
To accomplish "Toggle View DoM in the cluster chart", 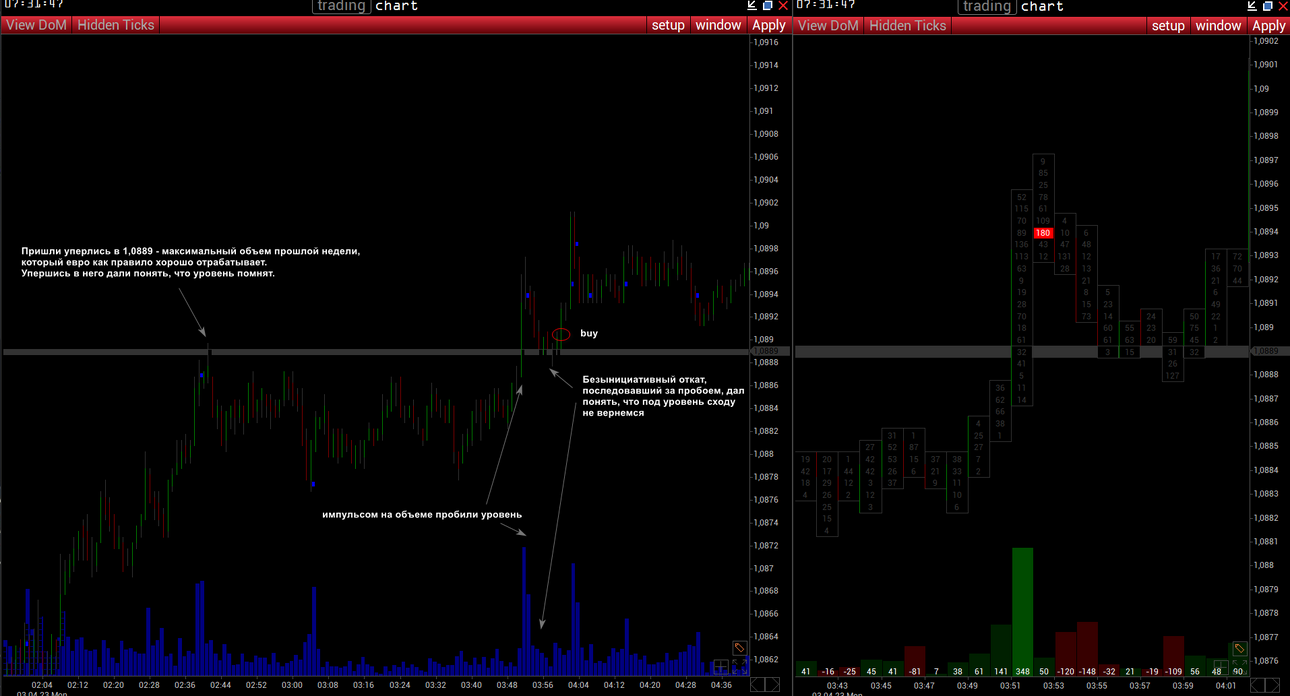I will click(828, 26).
